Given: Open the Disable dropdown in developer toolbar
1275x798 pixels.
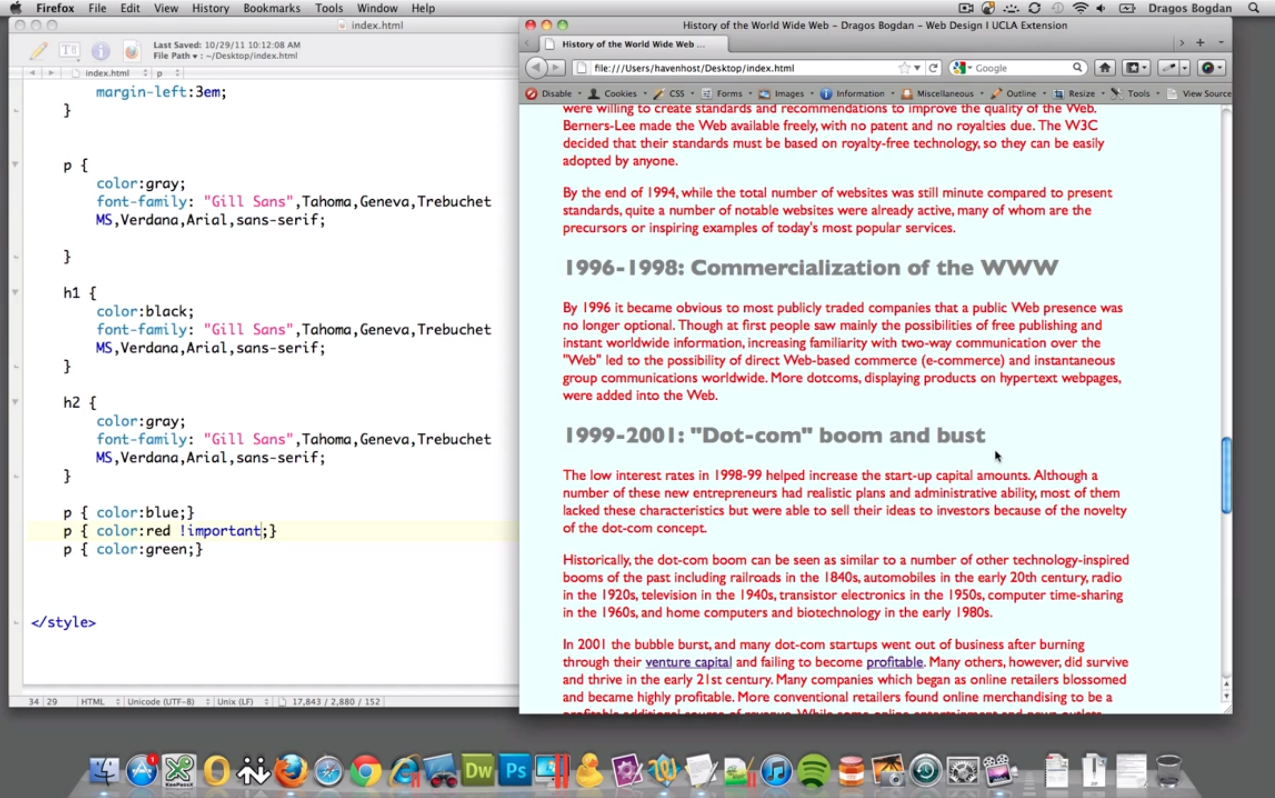Looking at the screenshot, I should (x=556, y=93).
